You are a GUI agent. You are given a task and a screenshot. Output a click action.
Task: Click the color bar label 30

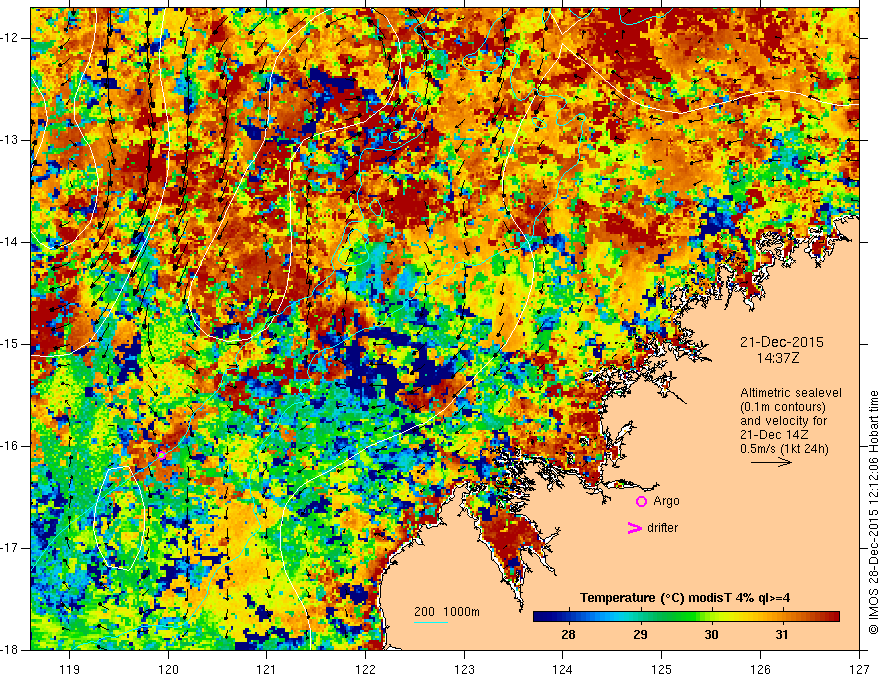(711, 635)
